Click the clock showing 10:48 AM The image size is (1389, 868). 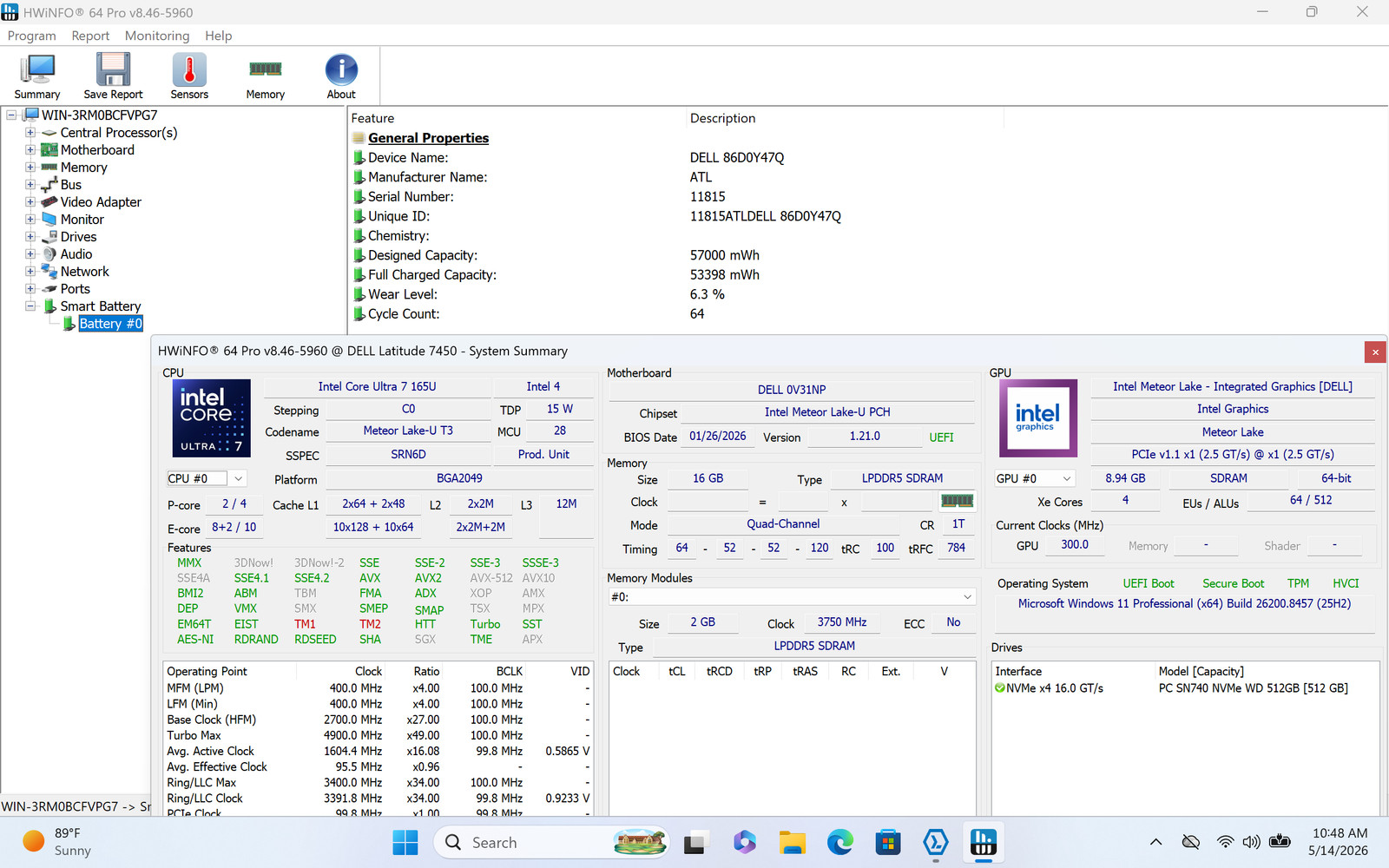click(1339, 833)
